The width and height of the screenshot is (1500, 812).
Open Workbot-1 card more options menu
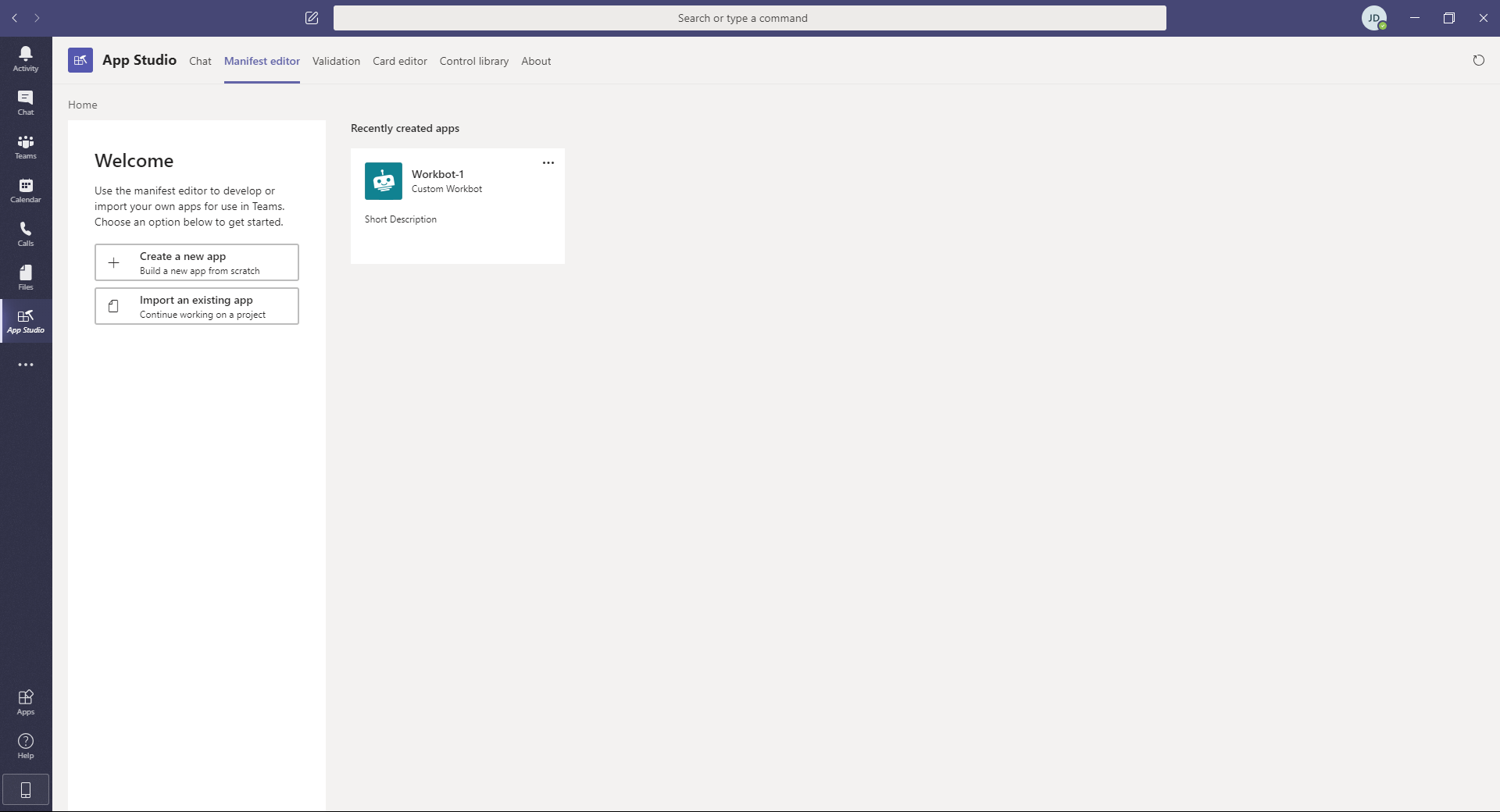[548, 163]
